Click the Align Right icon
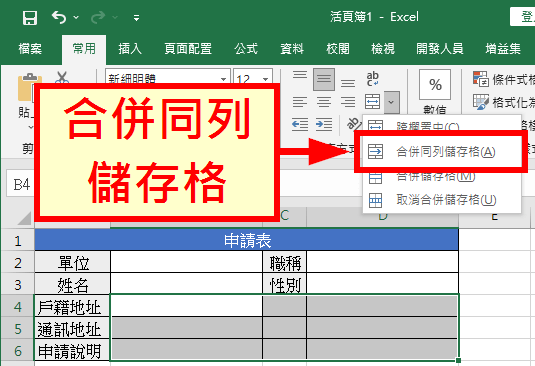Viewport: 535px width, 366px height. click(348, 102)
